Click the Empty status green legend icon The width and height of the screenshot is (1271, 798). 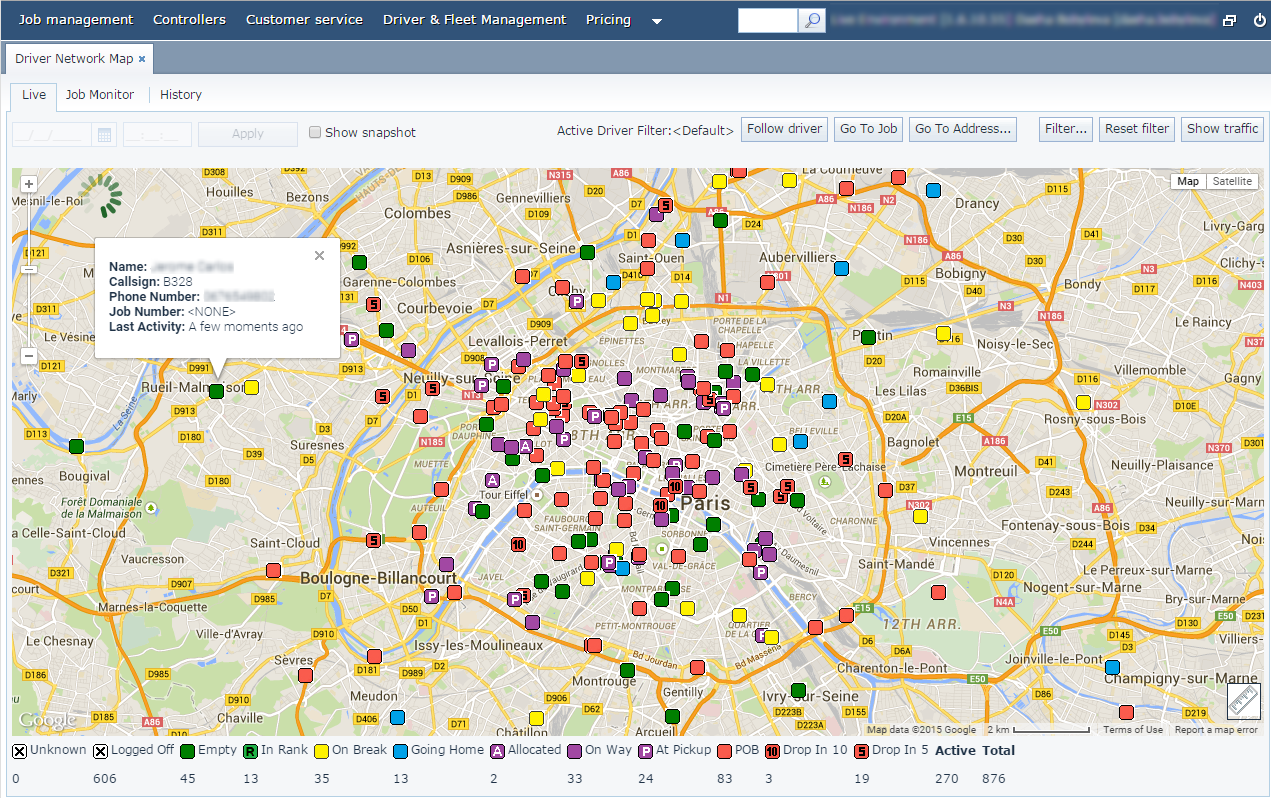[x=187, y=751]
